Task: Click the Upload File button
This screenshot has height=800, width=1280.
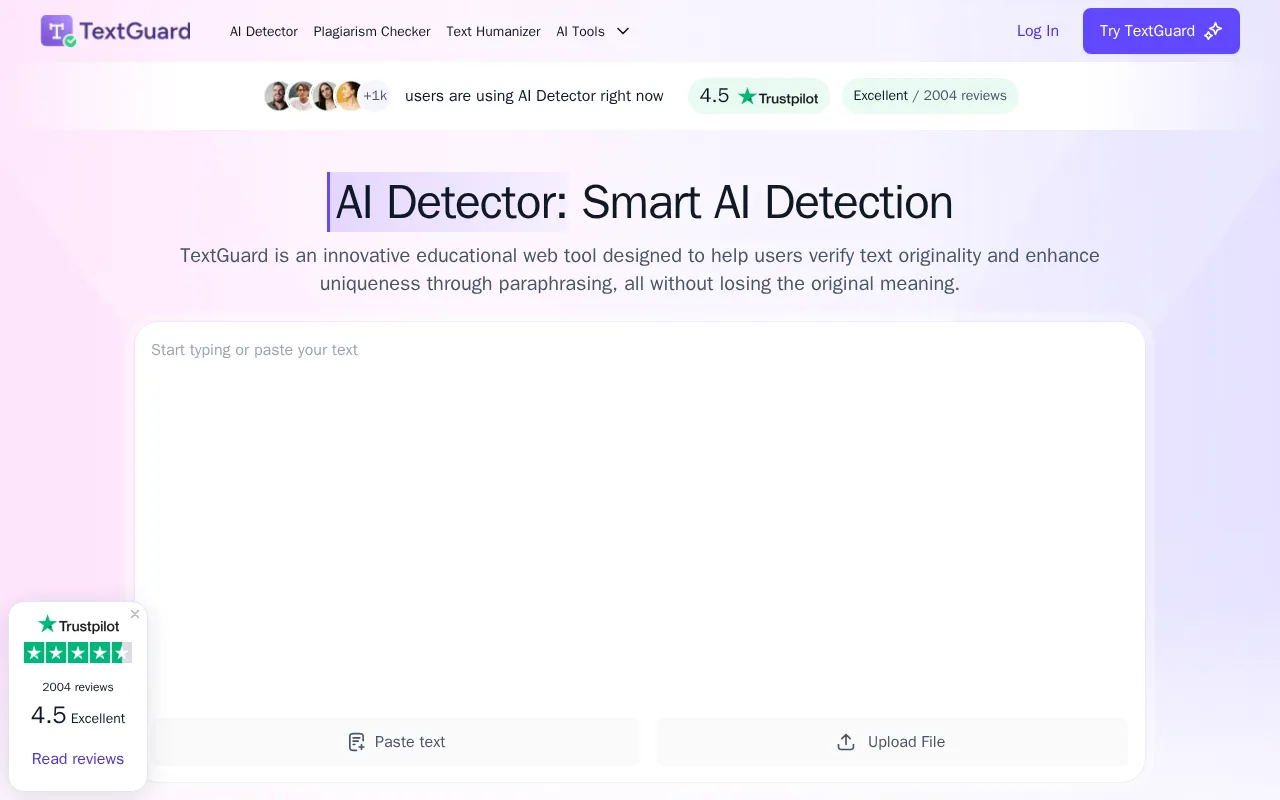Action: 892,742
